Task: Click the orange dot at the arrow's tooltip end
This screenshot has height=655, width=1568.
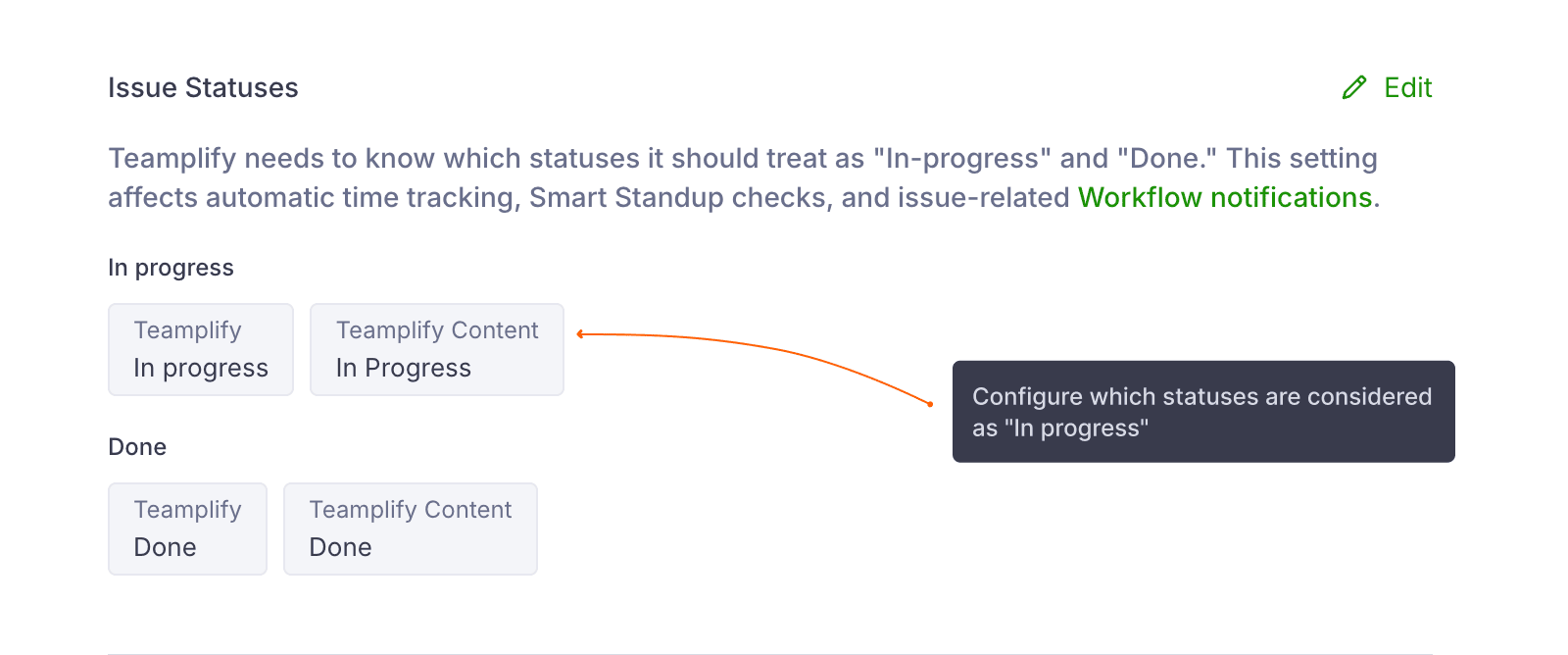Action: coord(930,404)
